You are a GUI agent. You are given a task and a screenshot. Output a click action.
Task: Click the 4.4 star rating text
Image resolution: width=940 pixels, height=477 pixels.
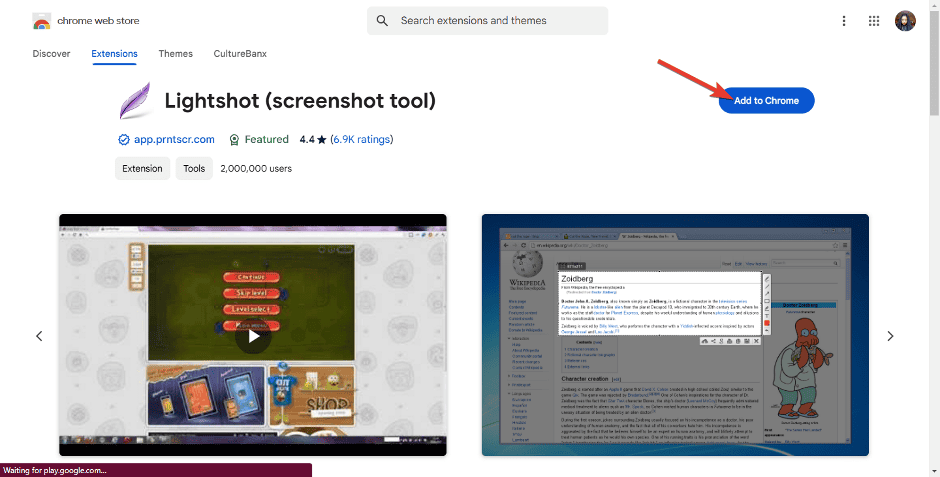pyautogui.click(x=313, y=139)
